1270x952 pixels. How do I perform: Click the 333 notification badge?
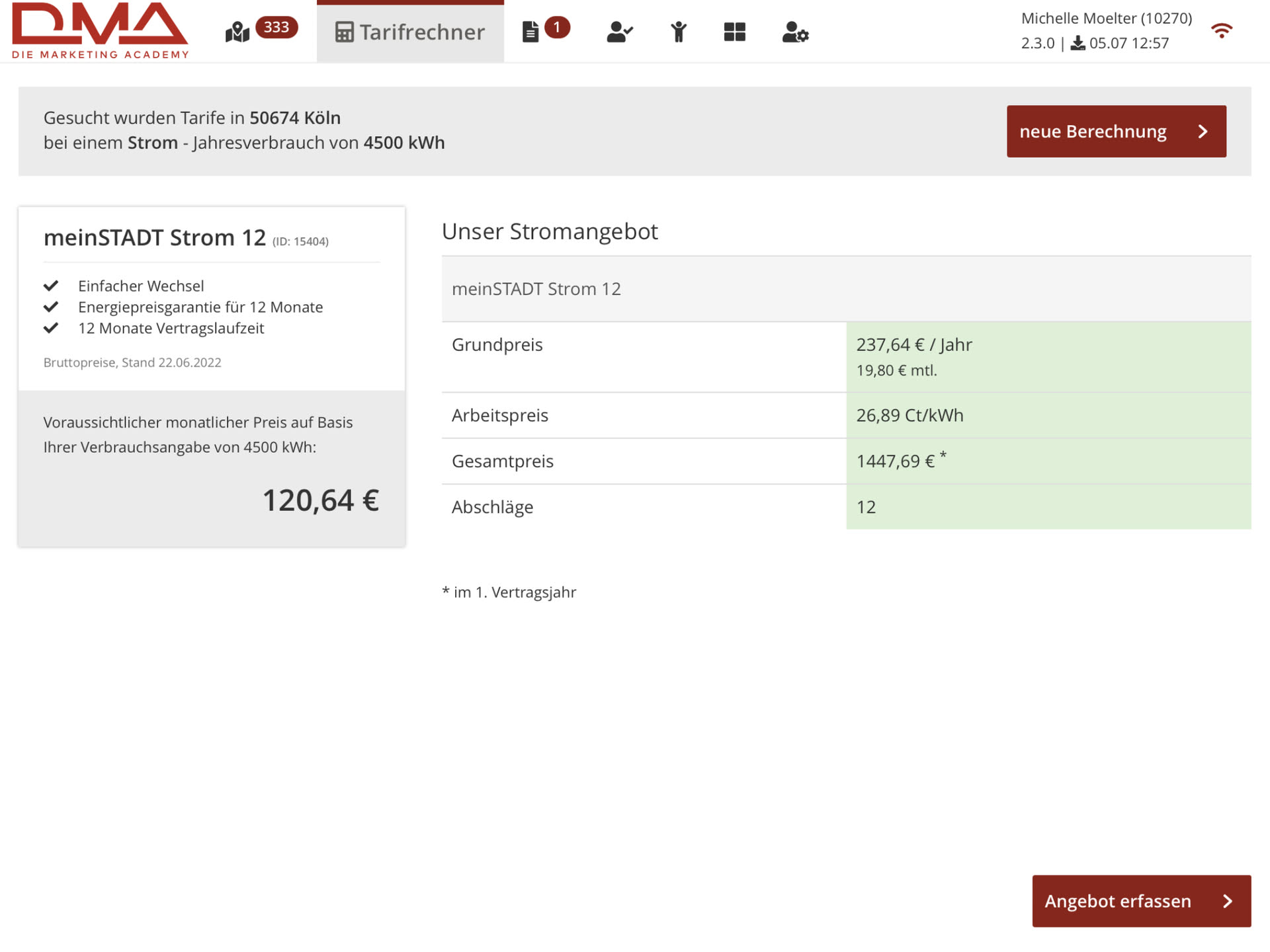point(276,27)
